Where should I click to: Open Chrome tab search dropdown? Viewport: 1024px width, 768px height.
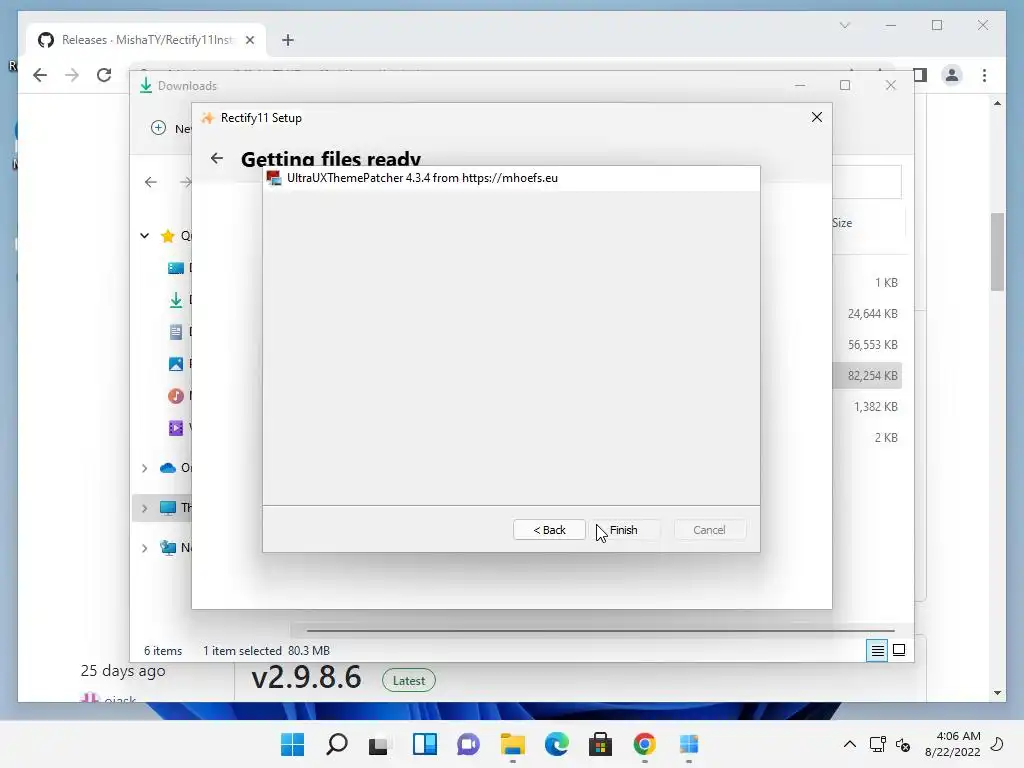844,25
